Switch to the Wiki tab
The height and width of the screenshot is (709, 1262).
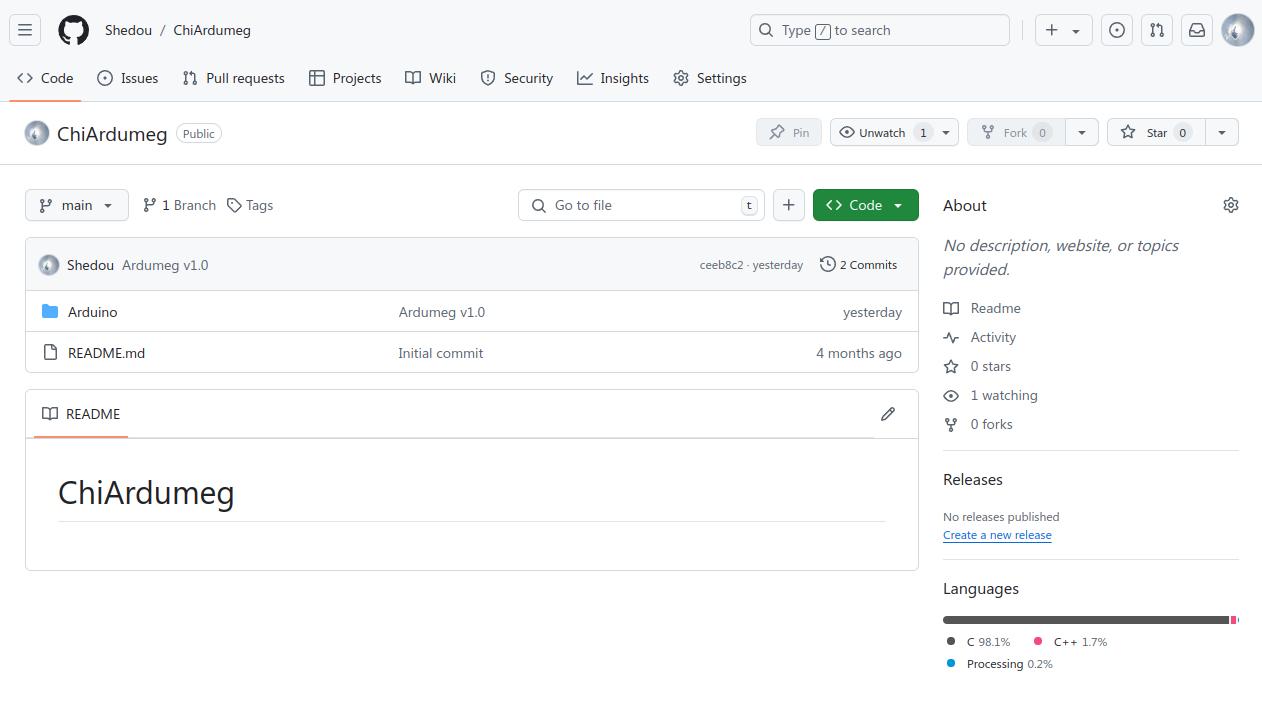pos(431,78)
